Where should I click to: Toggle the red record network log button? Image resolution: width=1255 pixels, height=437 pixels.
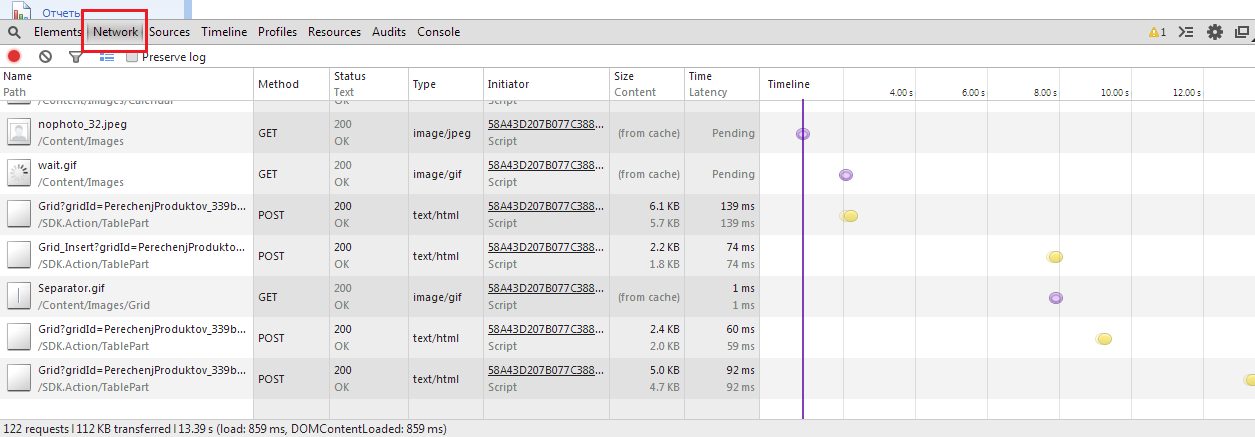tap(14, 57)
